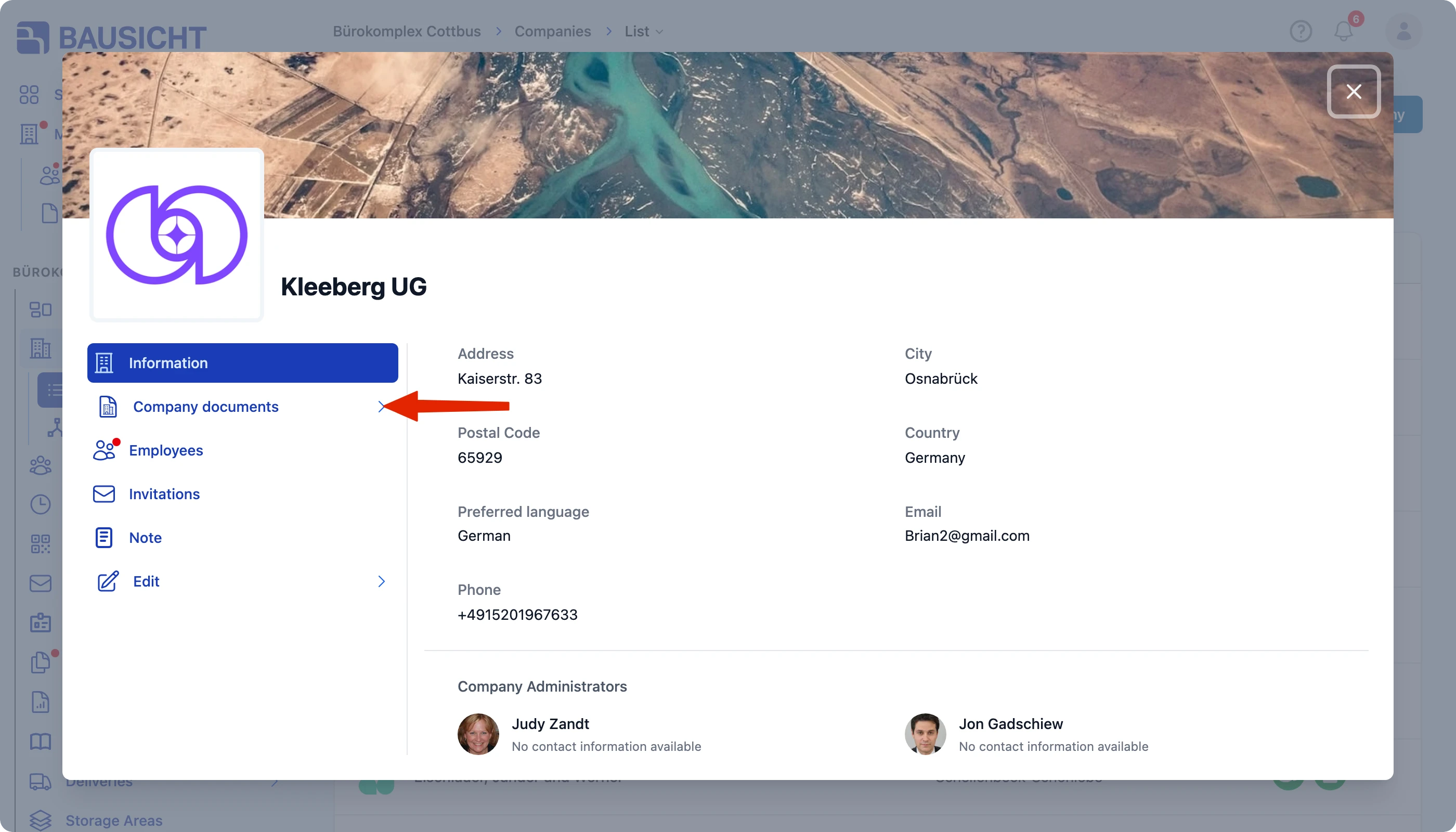Open the List view dropdown
Viewport: 1456px width, 832px height.
click(x=643, y=31)
